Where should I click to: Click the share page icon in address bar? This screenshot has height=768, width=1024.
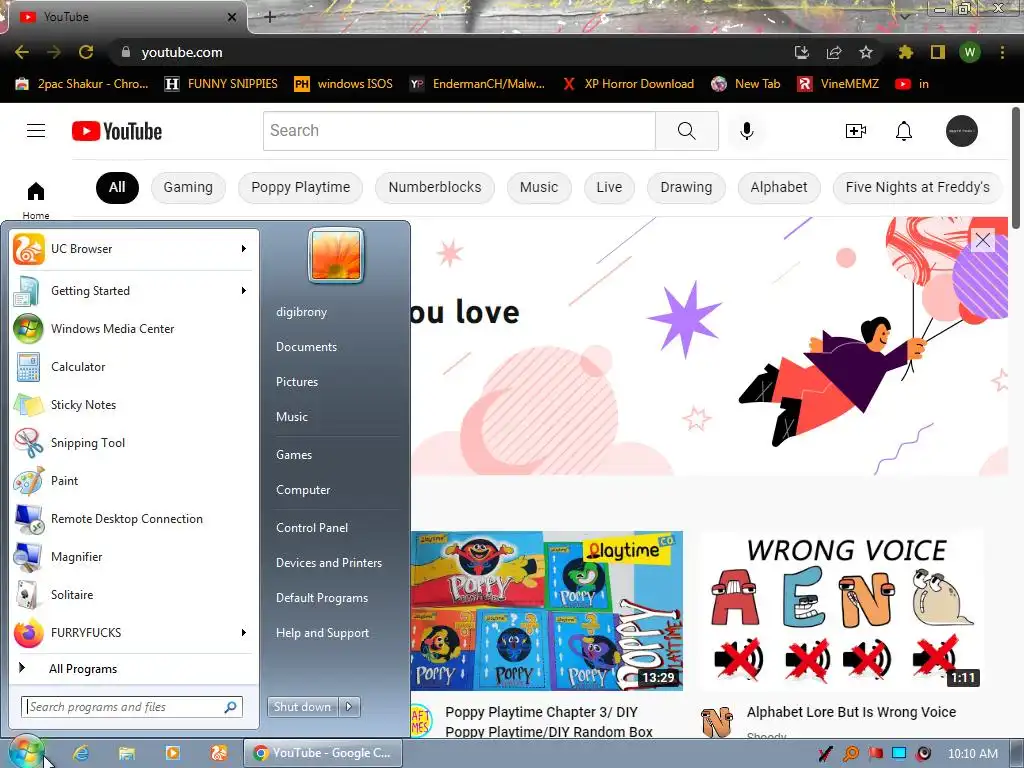(x=834, y=52)
